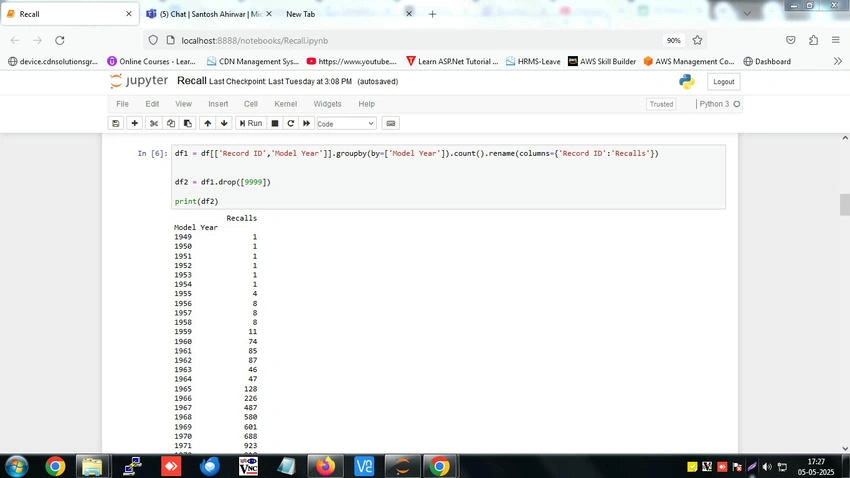Open the Online Courses bookmark

151,62
